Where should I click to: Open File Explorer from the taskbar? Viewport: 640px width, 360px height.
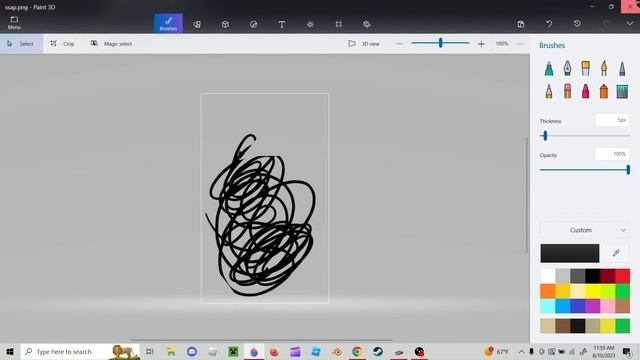[171, 351]
